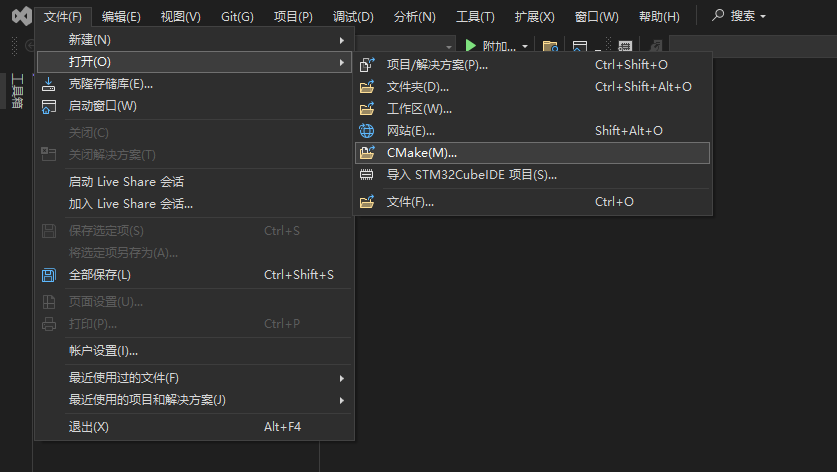This screenshot has height=472, width=837.
Task: Click the website globe icon
Action: tap(367, 131)
